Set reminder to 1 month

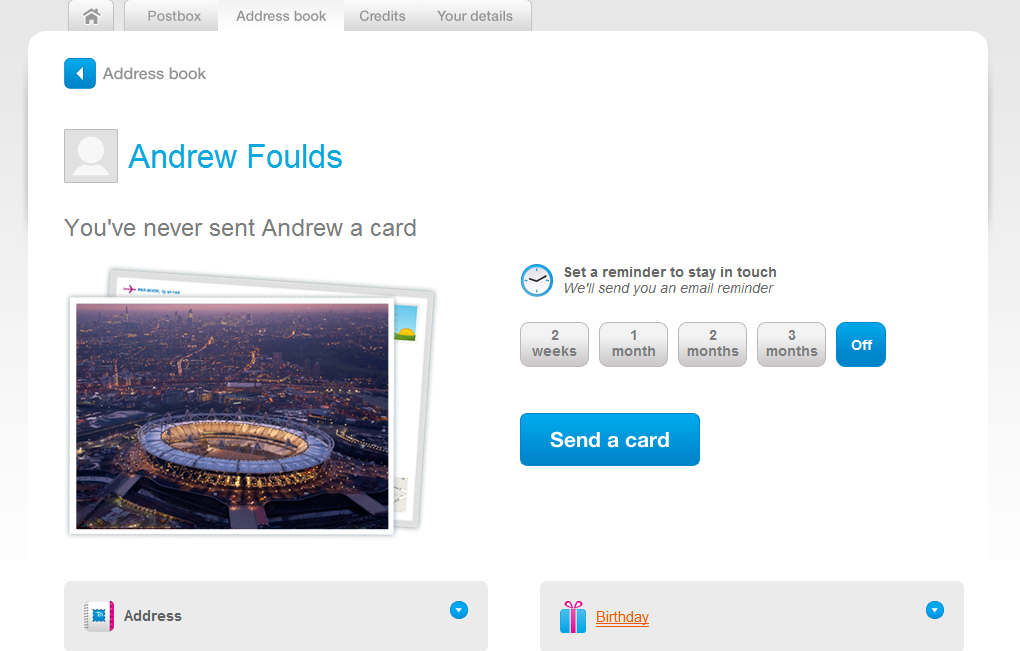[x=634, y=344]
